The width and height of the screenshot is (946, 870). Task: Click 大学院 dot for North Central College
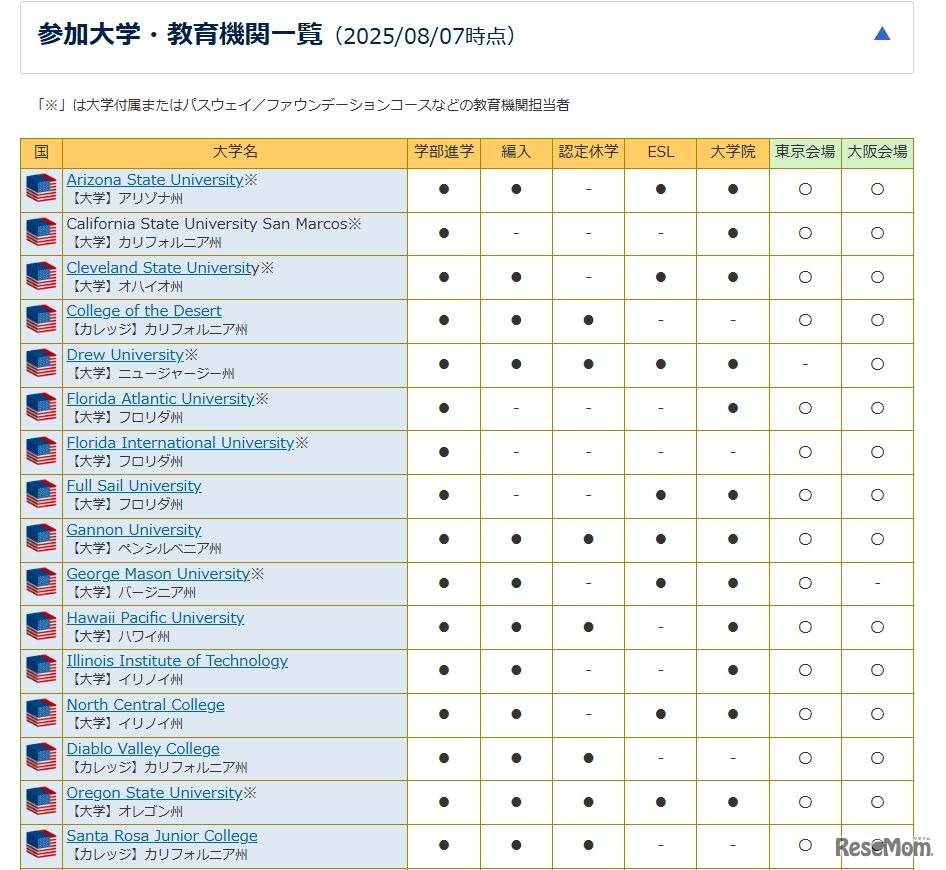732,714
